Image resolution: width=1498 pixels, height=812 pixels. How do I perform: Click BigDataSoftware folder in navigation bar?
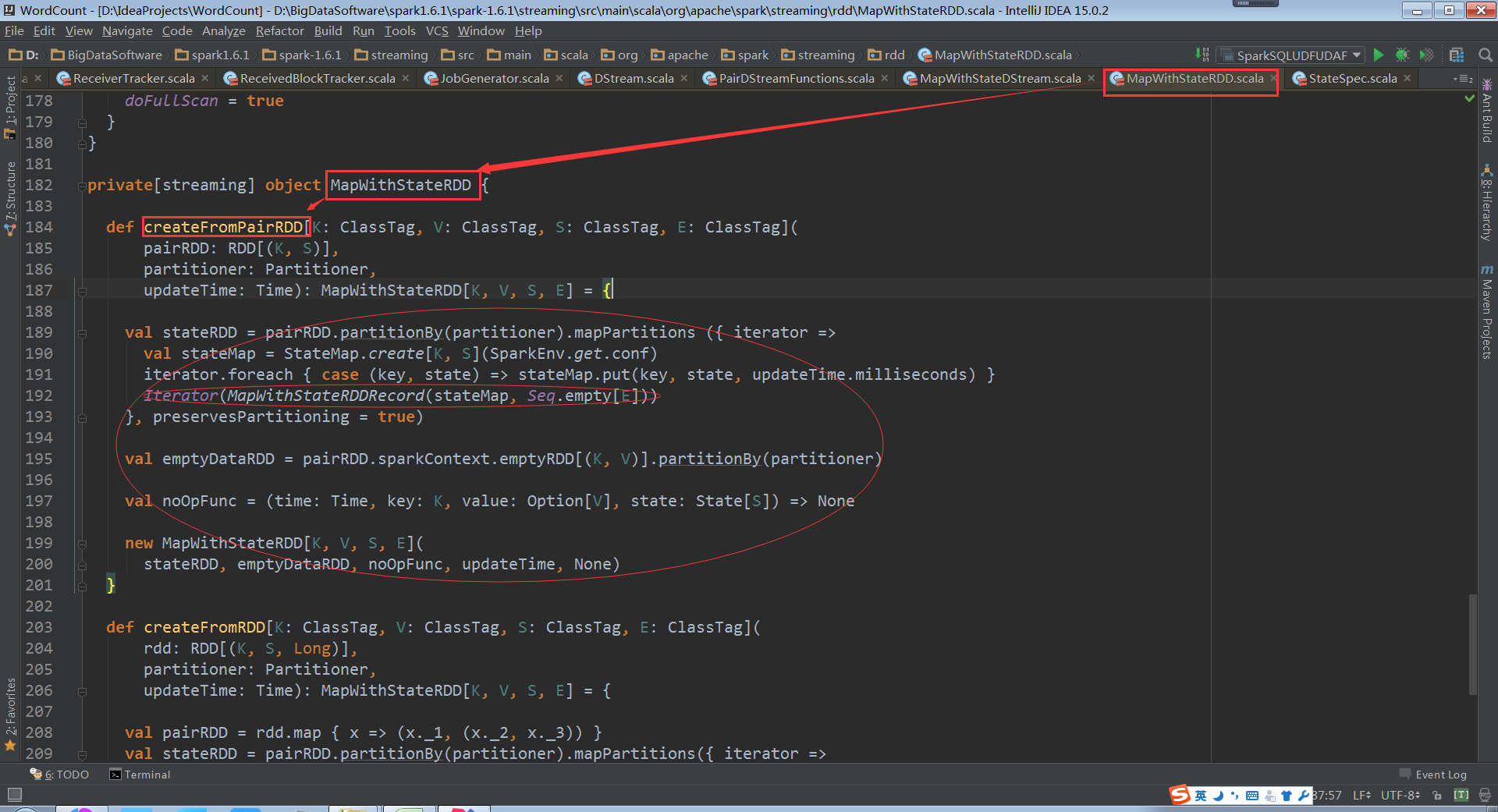pyautogui.click(x=107, y=55)
